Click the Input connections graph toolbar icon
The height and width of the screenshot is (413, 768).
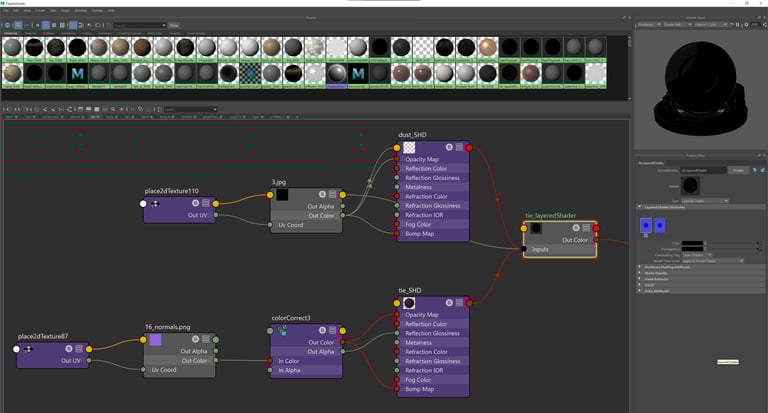[x=8, y=109]
